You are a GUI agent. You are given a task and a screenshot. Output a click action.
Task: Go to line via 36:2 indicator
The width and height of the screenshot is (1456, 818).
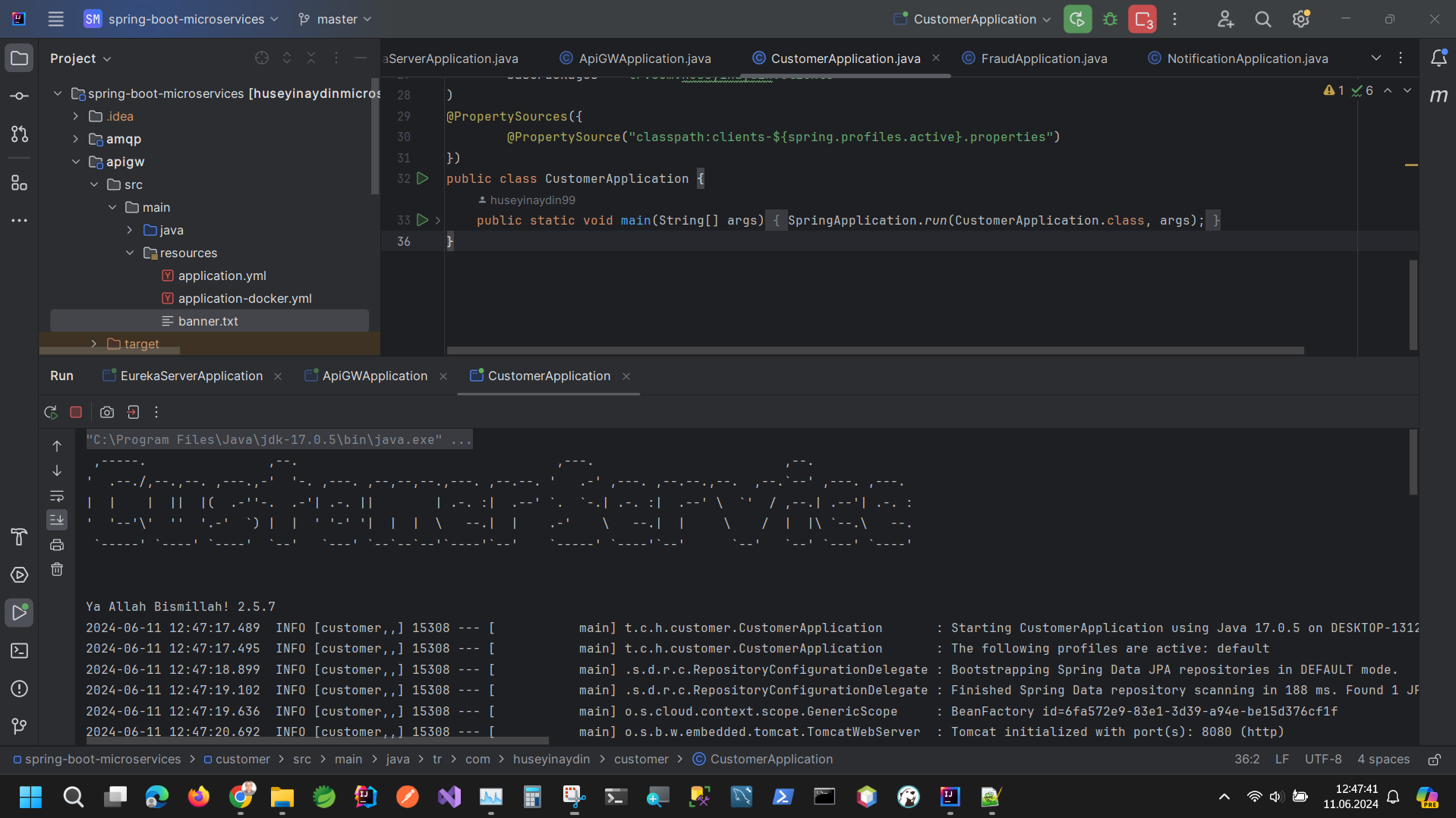pyautogui.click(x=1246, y=760)
